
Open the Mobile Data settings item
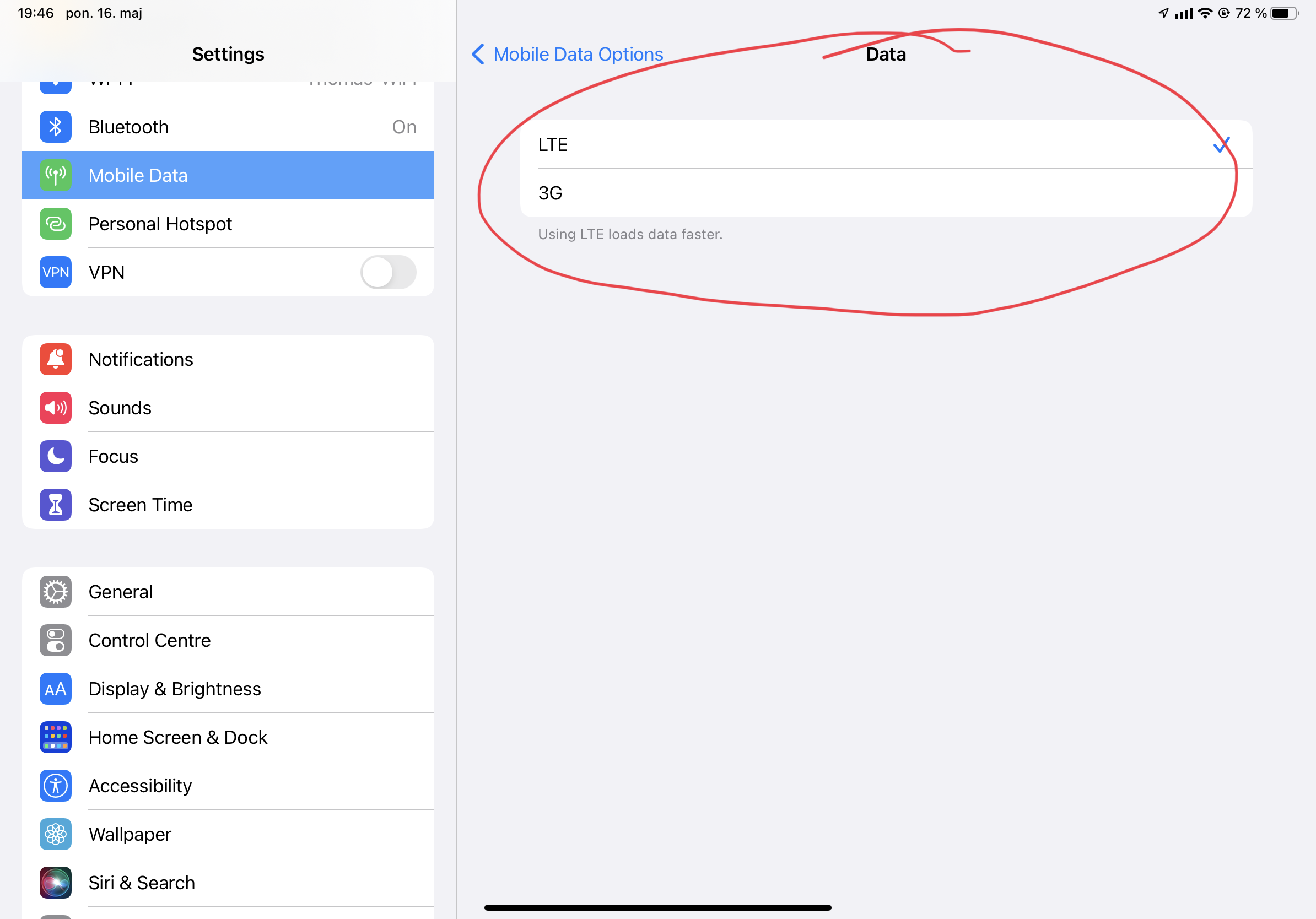coord(228,175)
